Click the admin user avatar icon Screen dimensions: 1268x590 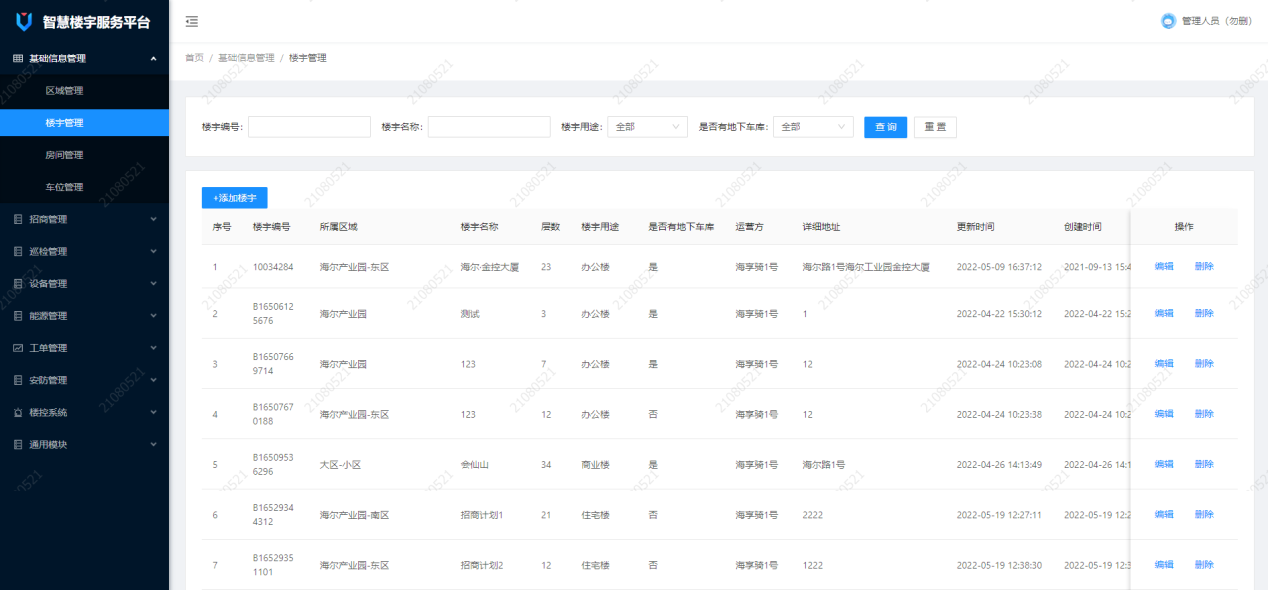(x=1168, y=21)
